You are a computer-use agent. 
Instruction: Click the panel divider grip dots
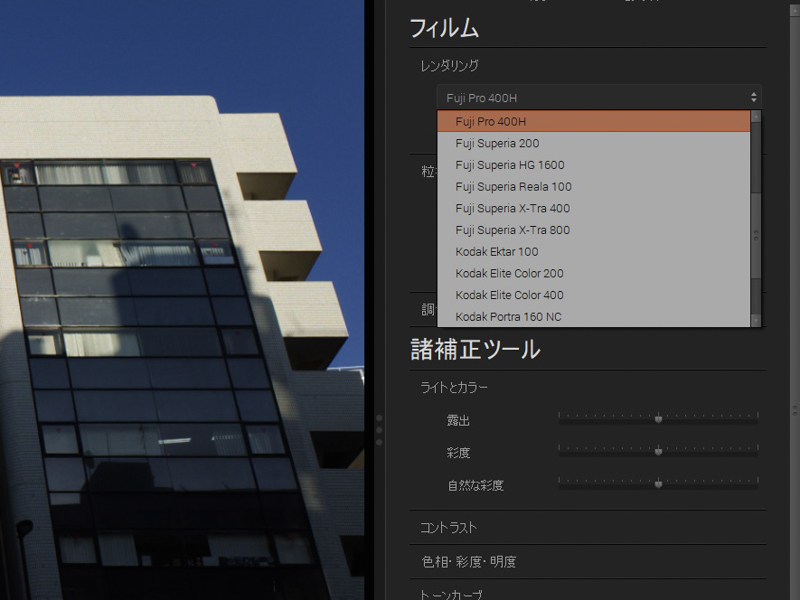click(379, 430)
